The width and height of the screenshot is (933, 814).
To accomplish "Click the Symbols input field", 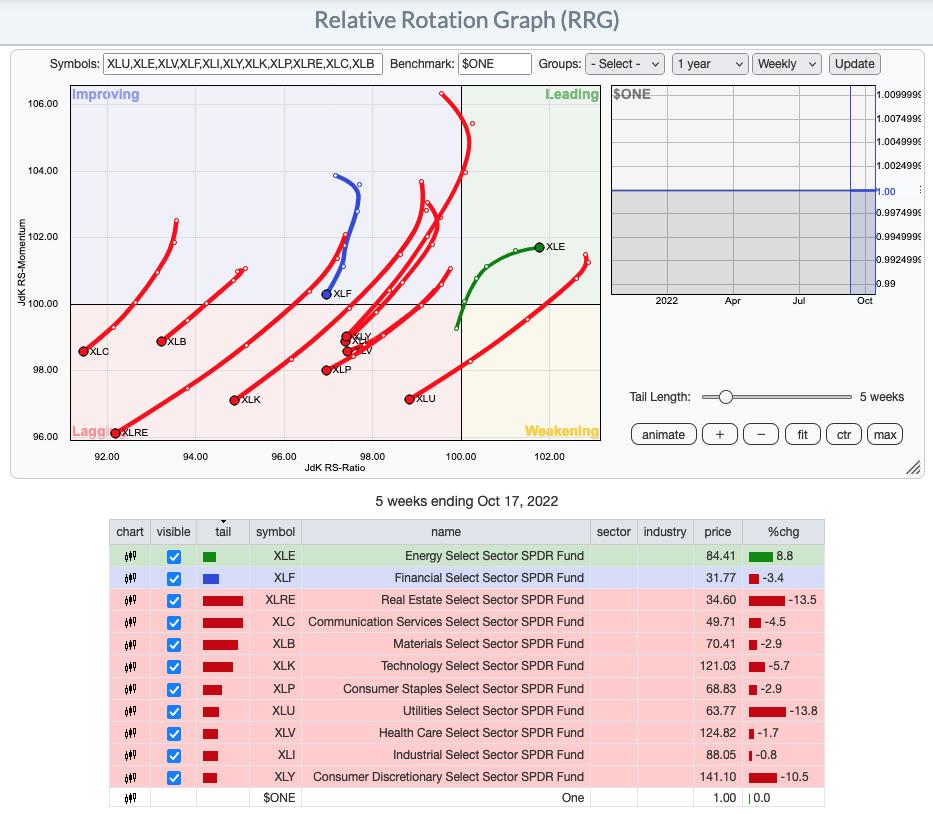I will click(242, 64).
